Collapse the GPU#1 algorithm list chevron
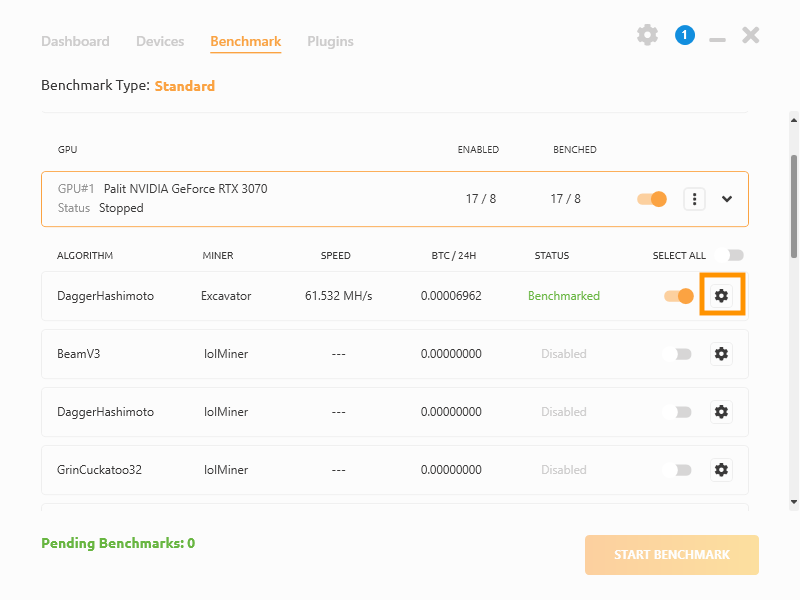The height and width of the screenshot is (600, 800). (727, 198)
